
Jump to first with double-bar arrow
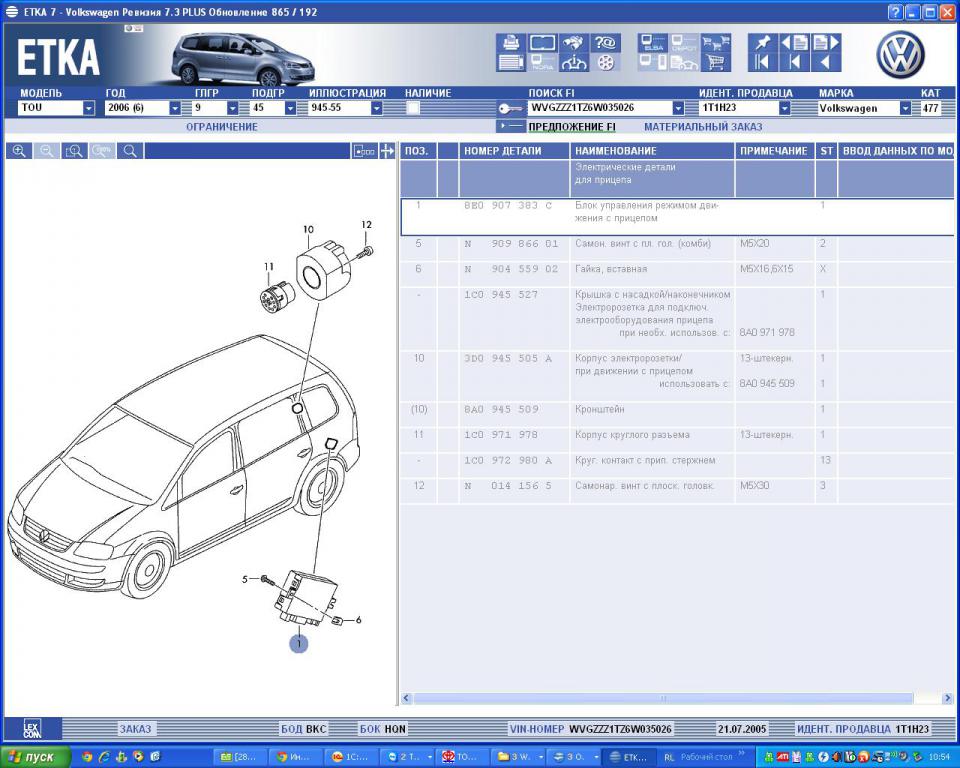tap(762, 62)
